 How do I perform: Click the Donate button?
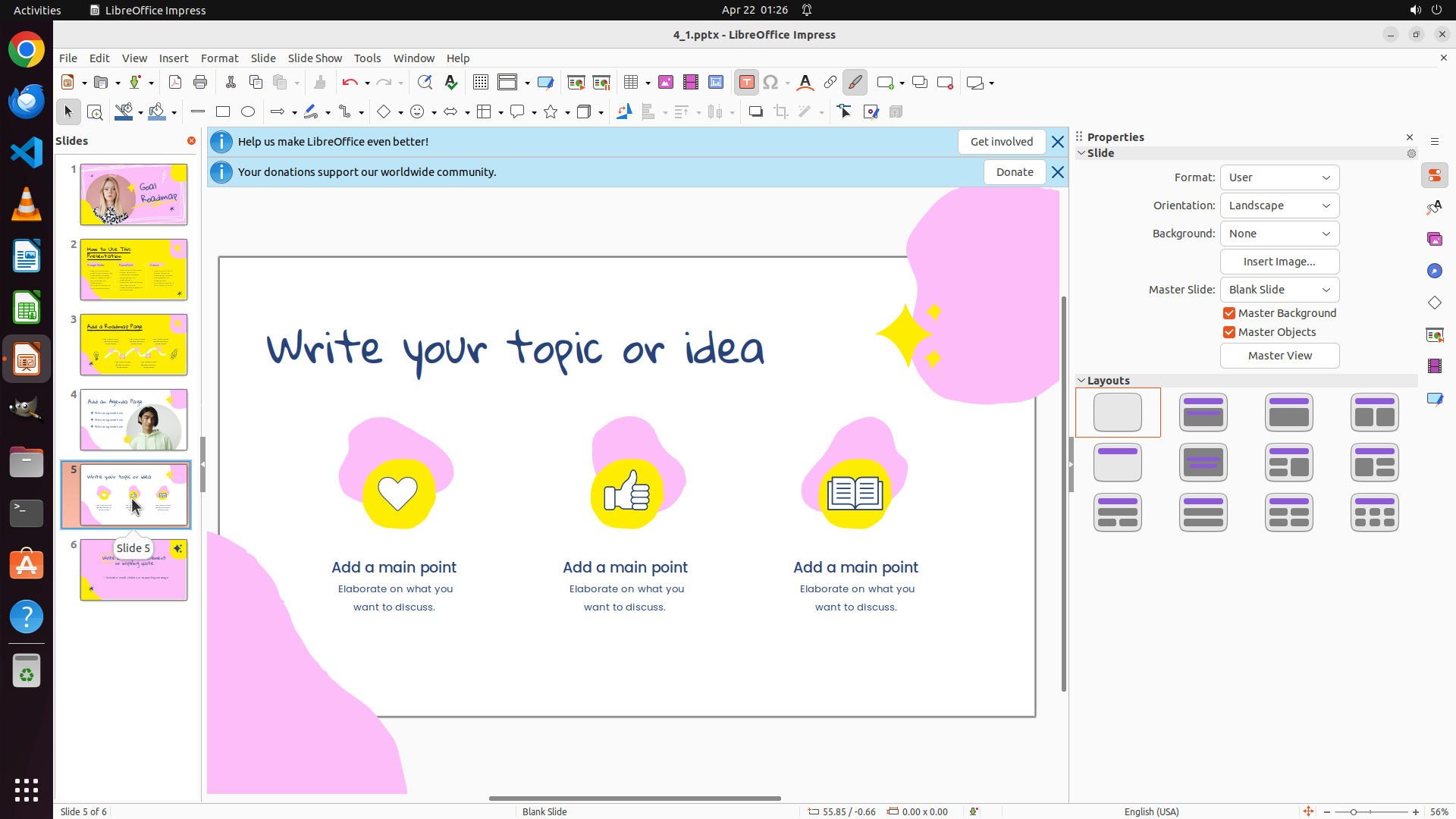[1014, 172]
